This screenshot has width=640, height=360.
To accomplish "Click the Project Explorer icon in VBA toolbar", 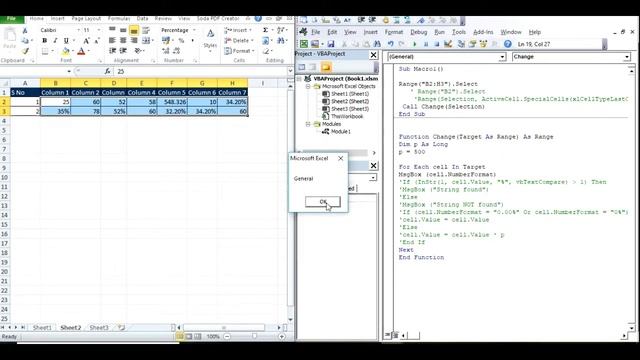I will [x=461, y=44].
